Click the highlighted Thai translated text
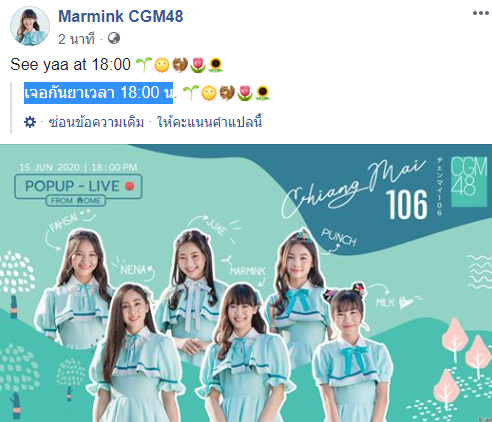 [x=98, y=93]
